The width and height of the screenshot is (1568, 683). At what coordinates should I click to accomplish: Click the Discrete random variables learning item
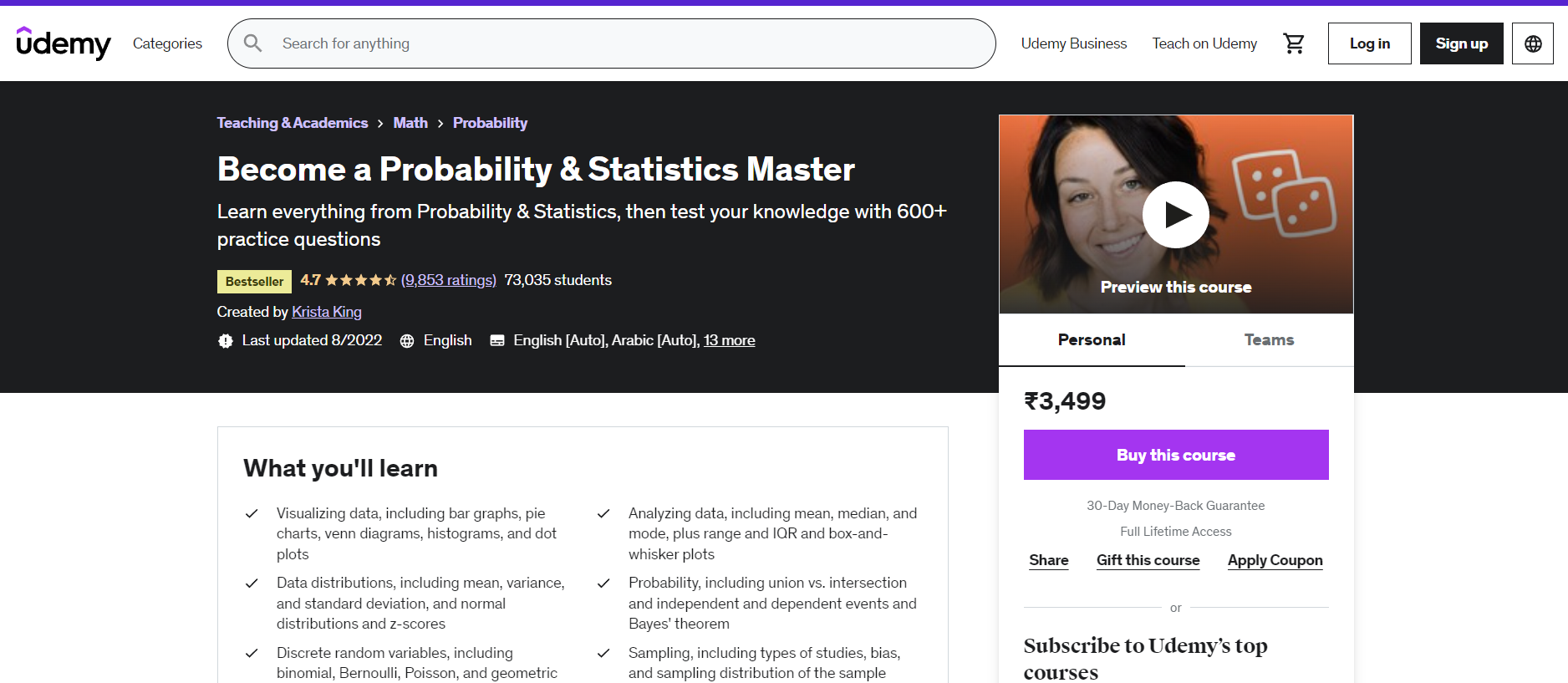417,663
